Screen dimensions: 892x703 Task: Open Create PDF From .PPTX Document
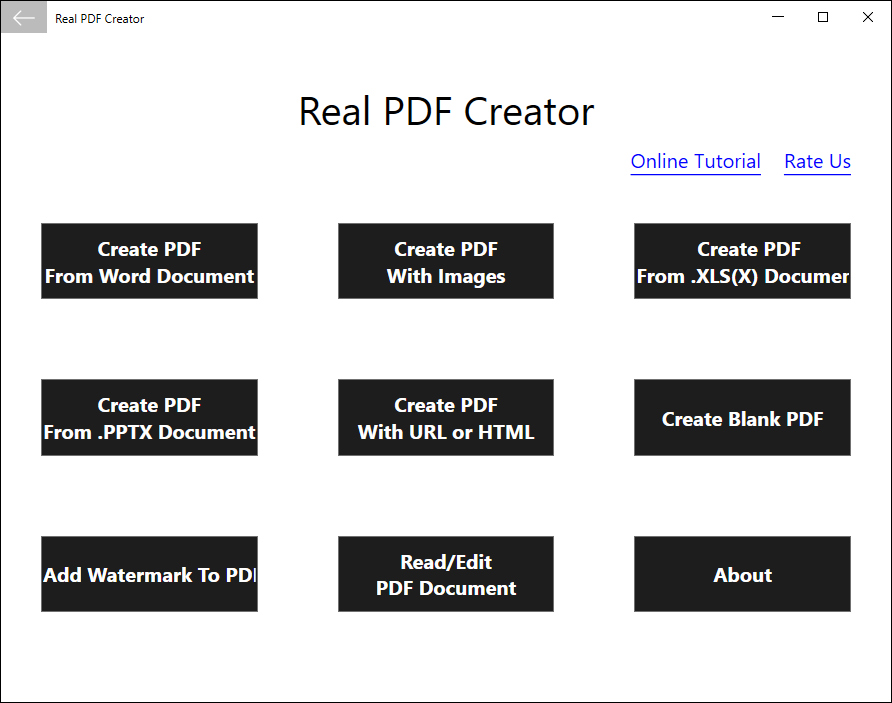pyautogui.click(x=148, y=417)
